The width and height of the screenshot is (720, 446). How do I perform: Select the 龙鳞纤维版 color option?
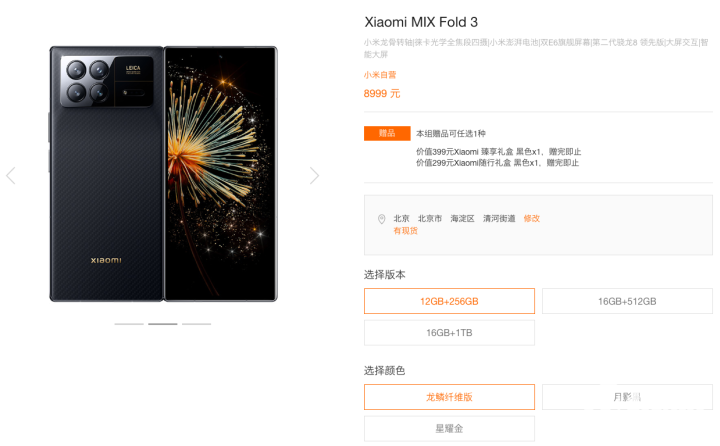coord(449,397)
